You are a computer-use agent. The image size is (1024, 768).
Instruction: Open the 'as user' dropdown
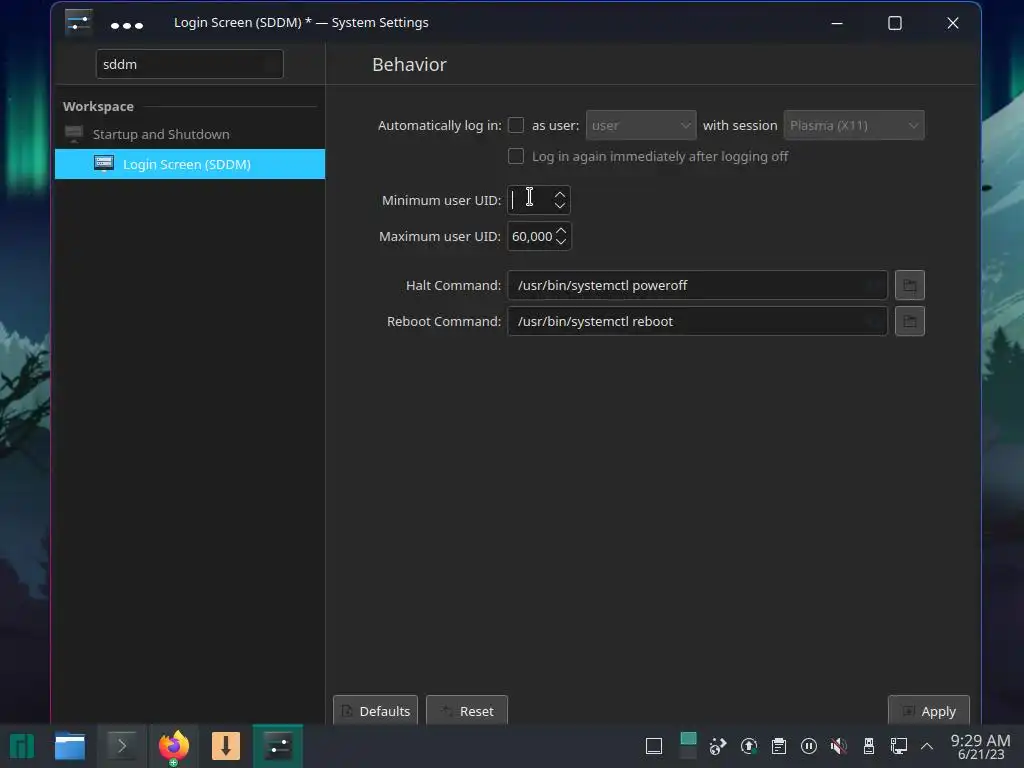tap(641, 125)
